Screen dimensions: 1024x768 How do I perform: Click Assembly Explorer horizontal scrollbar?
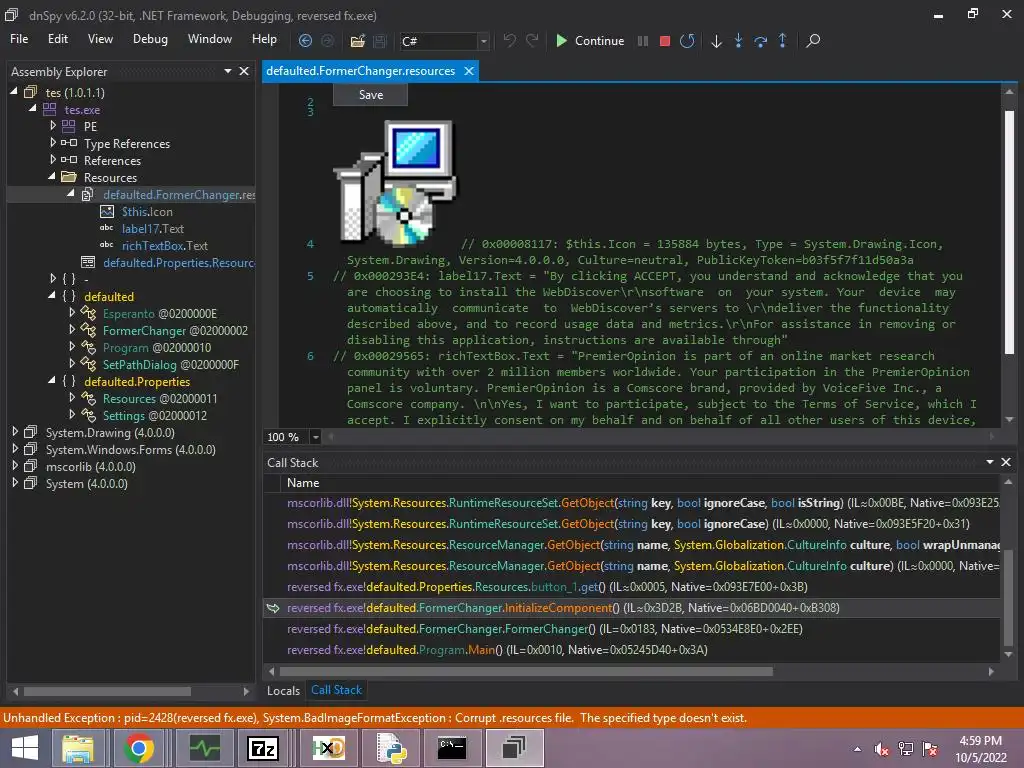tap(107, 691)
